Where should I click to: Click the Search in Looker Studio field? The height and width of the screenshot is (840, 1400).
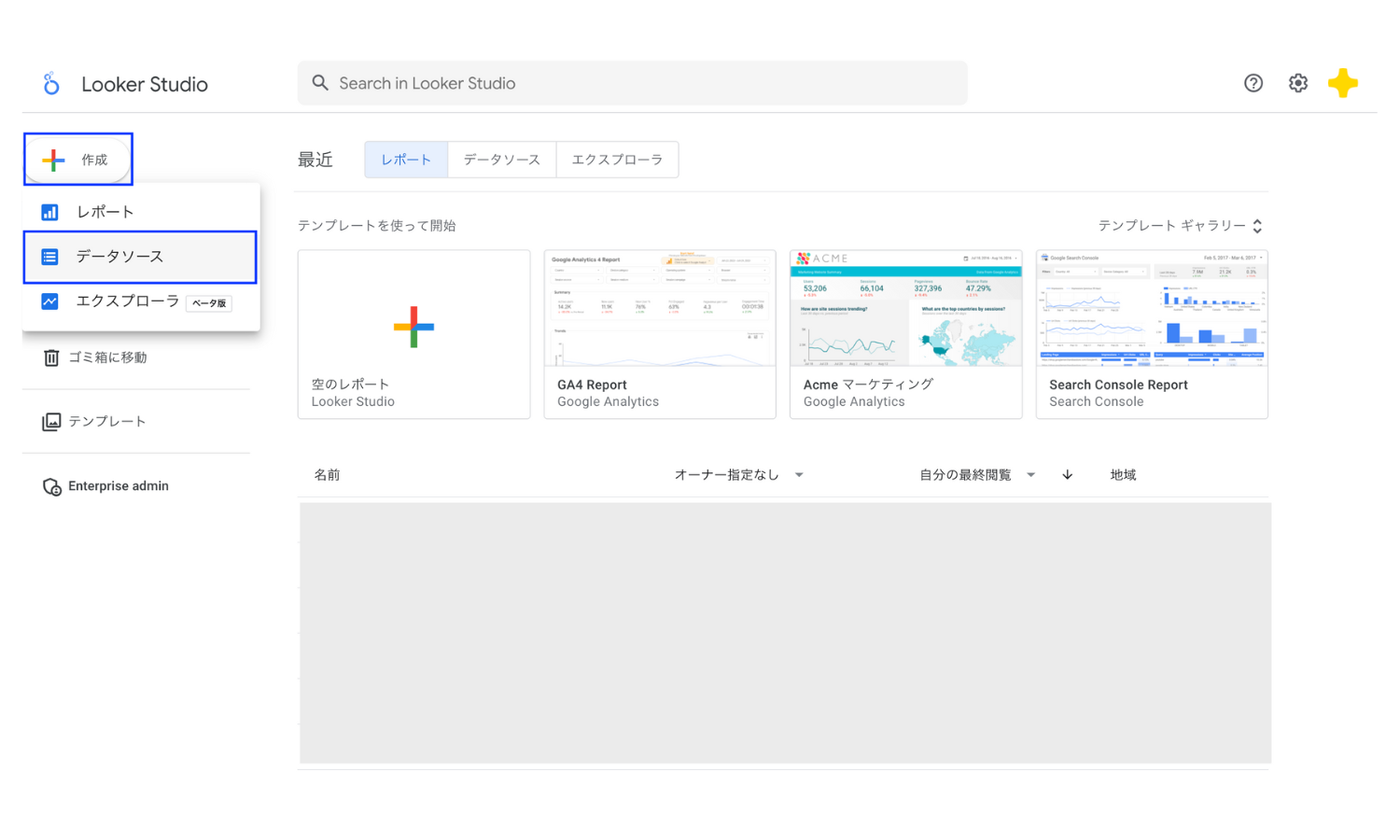[632, 83]
